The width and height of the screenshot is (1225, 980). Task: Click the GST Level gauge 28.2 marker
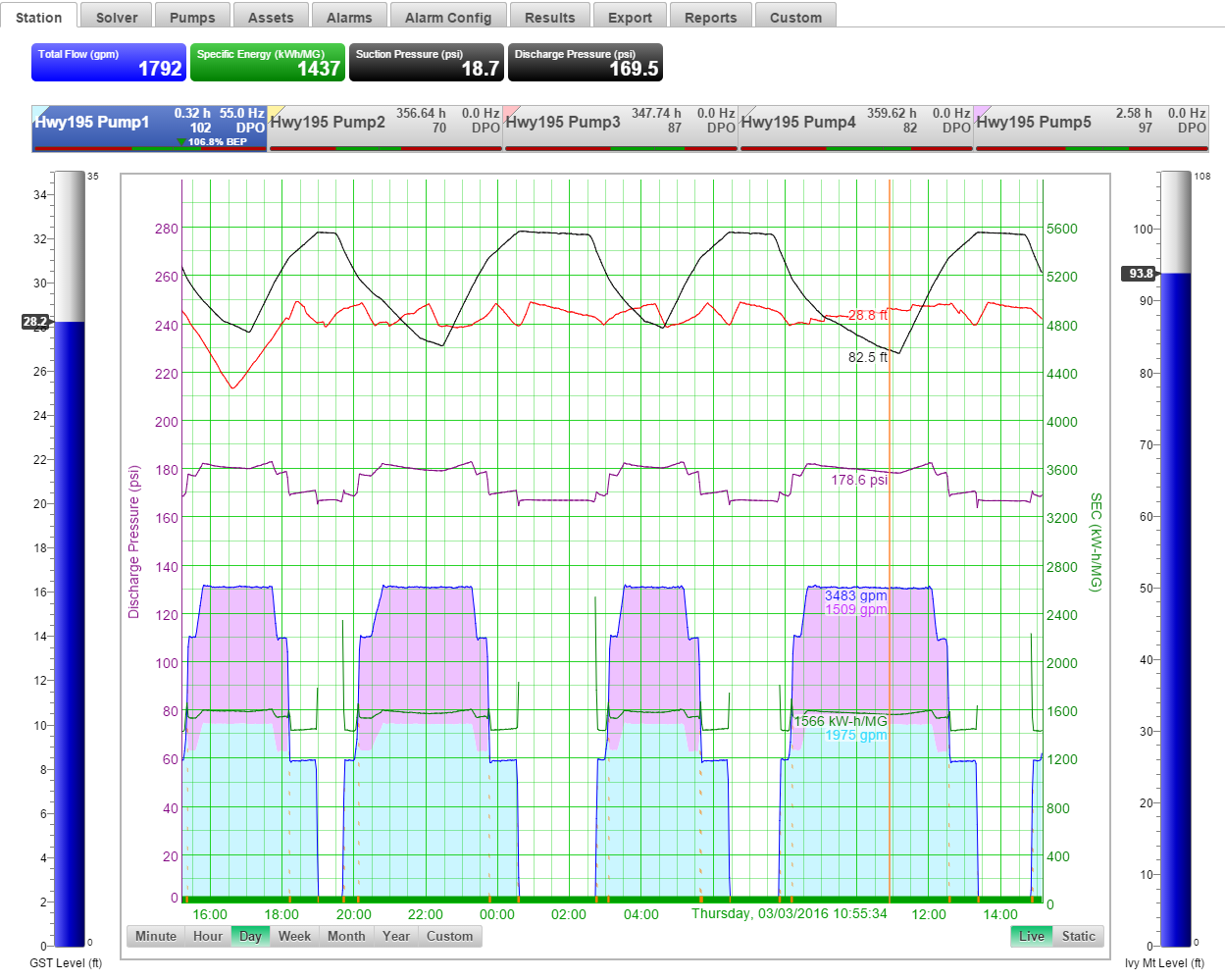pos(35,322)
